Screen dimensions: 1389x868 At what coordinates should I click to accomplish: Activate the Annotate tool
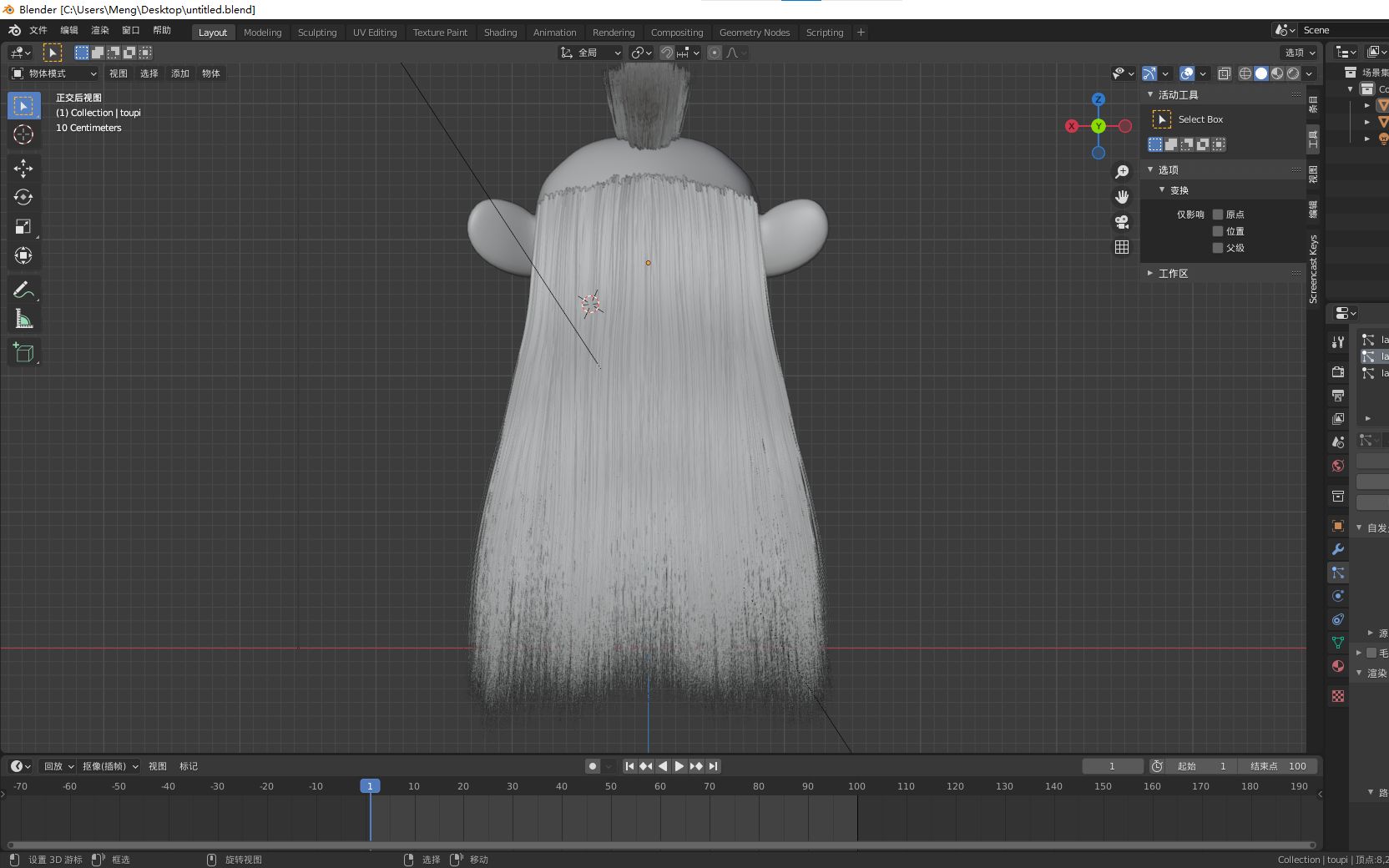[23, 290]
